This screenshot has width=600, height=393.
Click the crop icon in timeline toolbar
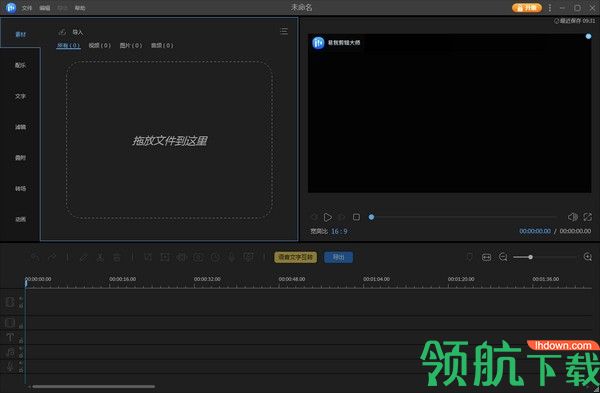pos(148,257)
